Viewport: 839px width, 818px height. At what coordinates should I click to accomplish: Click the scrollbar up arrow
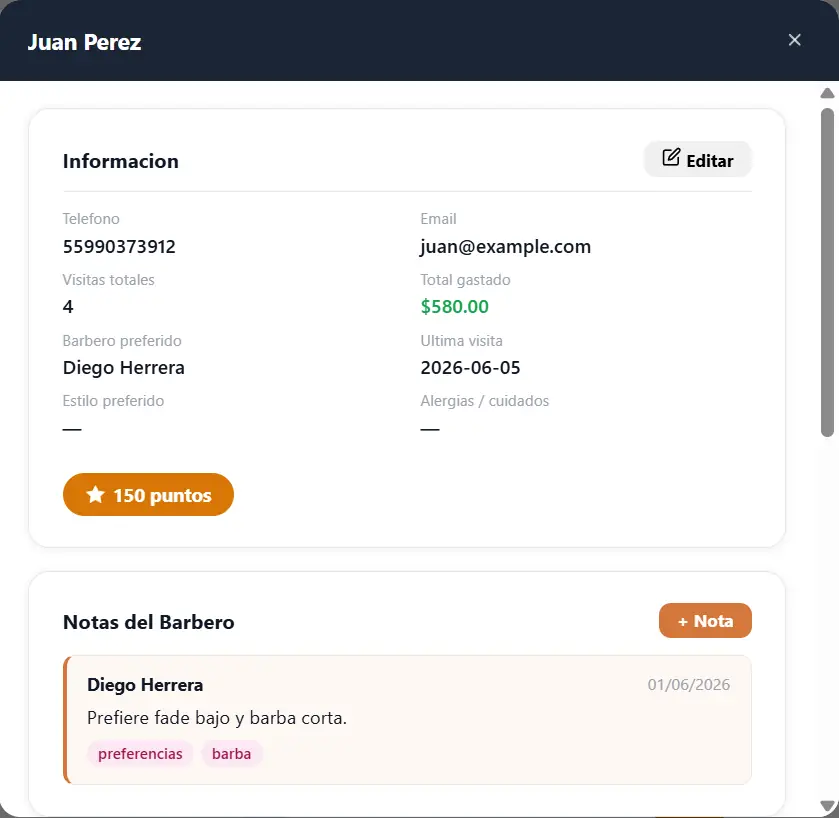pos(827,94)
